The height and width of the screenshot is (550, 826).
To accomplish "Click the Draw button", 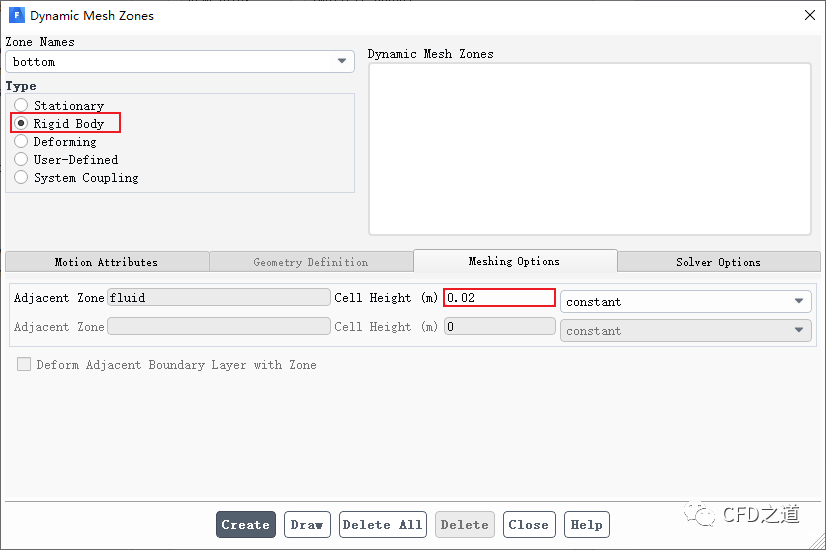I will click(307, 524).
